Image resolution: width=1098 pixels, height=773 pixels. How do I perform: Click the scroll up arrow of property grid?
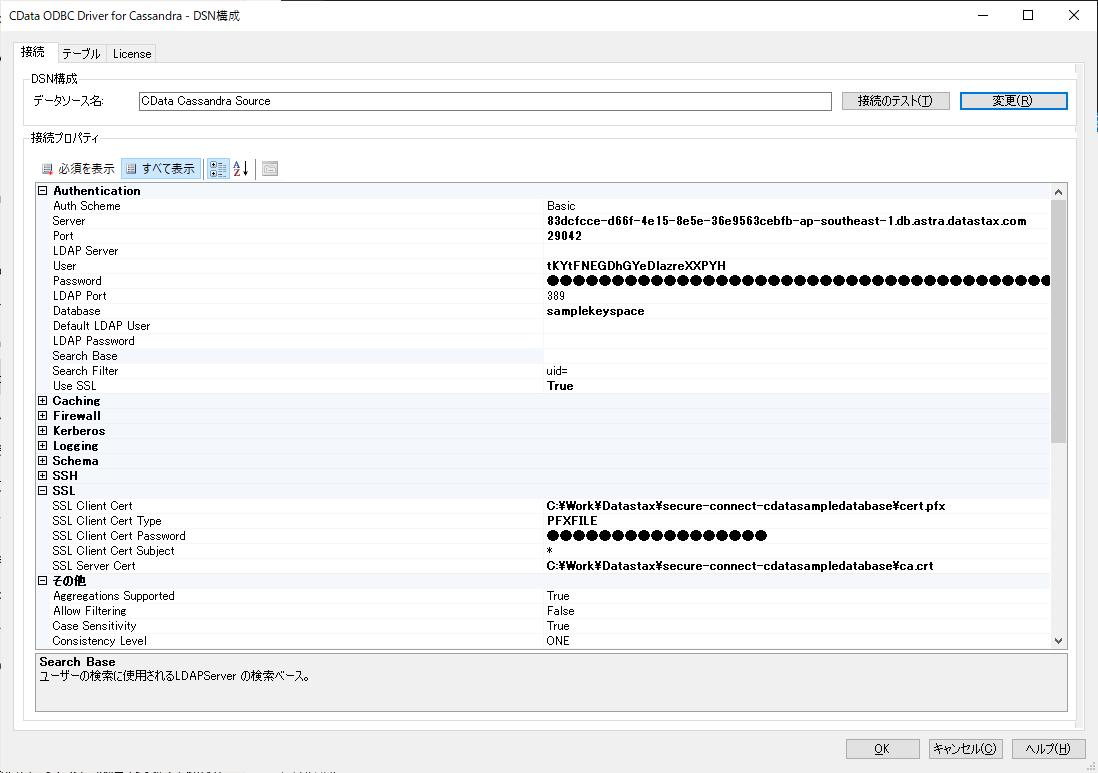point(1058,192)
